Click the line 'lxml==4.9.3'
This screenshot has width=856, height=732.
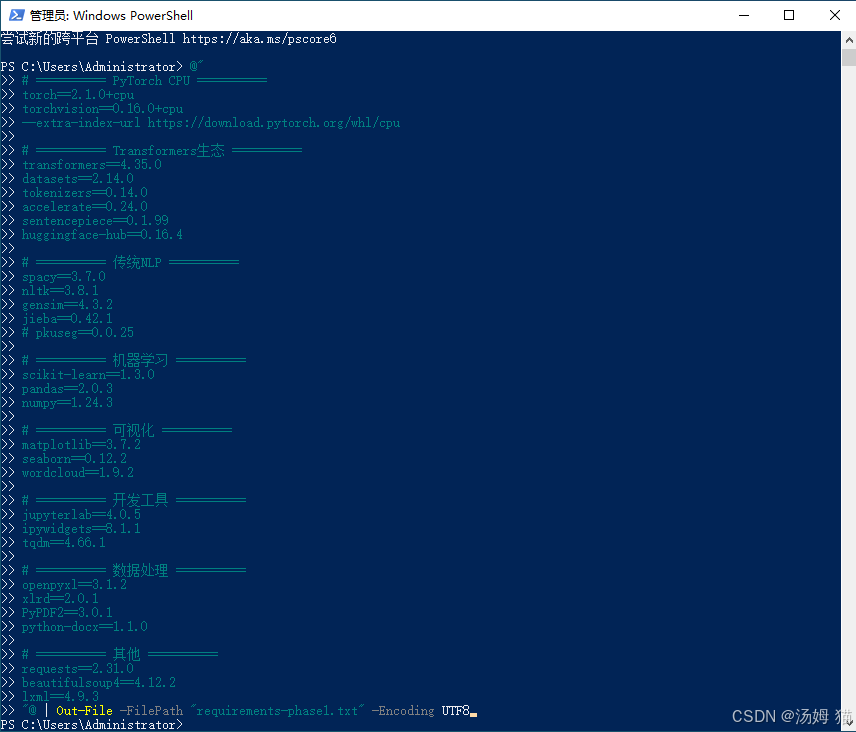point(60,697)
